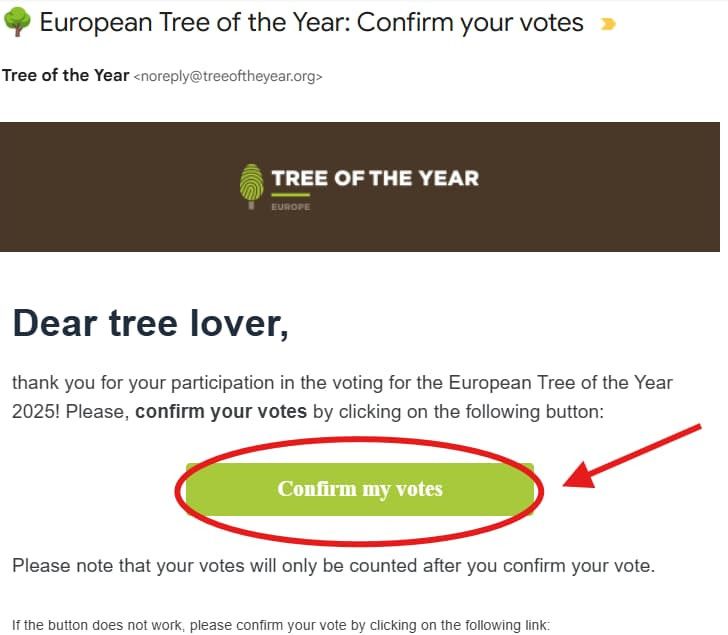Screen dimensions: 728x635
Task: Click the "Dear tree lover," heading
Action: 150,322
